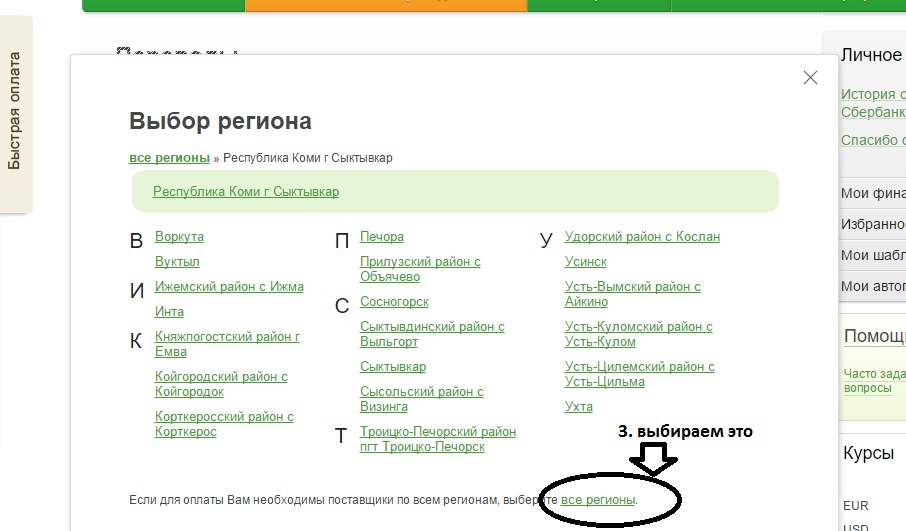This screenshot has width=906, height=531.
Task: Choose Инта region
Action: click(169, 311)
